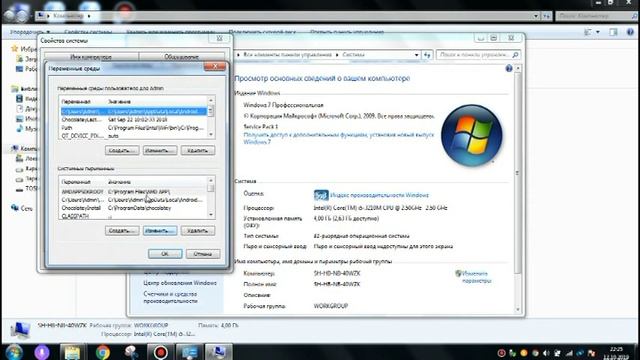Image resolution: width=640 pixels, height=360 pixels.
Task: Select the ChocolateyLast user variable row
Action: tap(133, 120)
